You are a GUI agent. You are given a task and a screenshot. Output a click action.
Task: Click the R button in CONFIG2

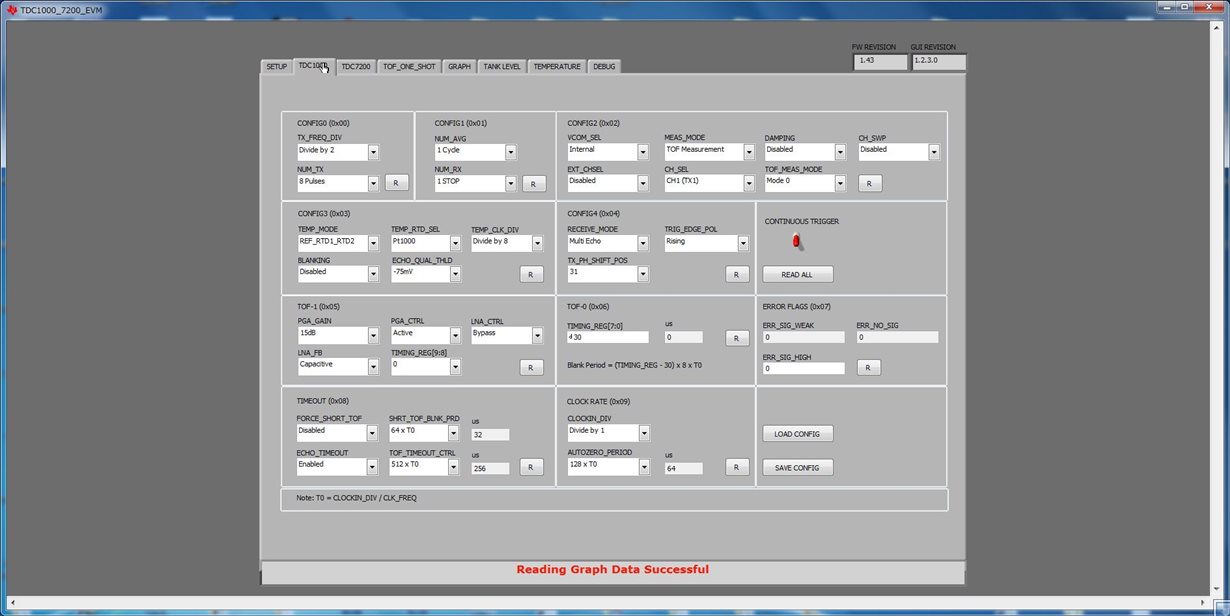point(869,184)
